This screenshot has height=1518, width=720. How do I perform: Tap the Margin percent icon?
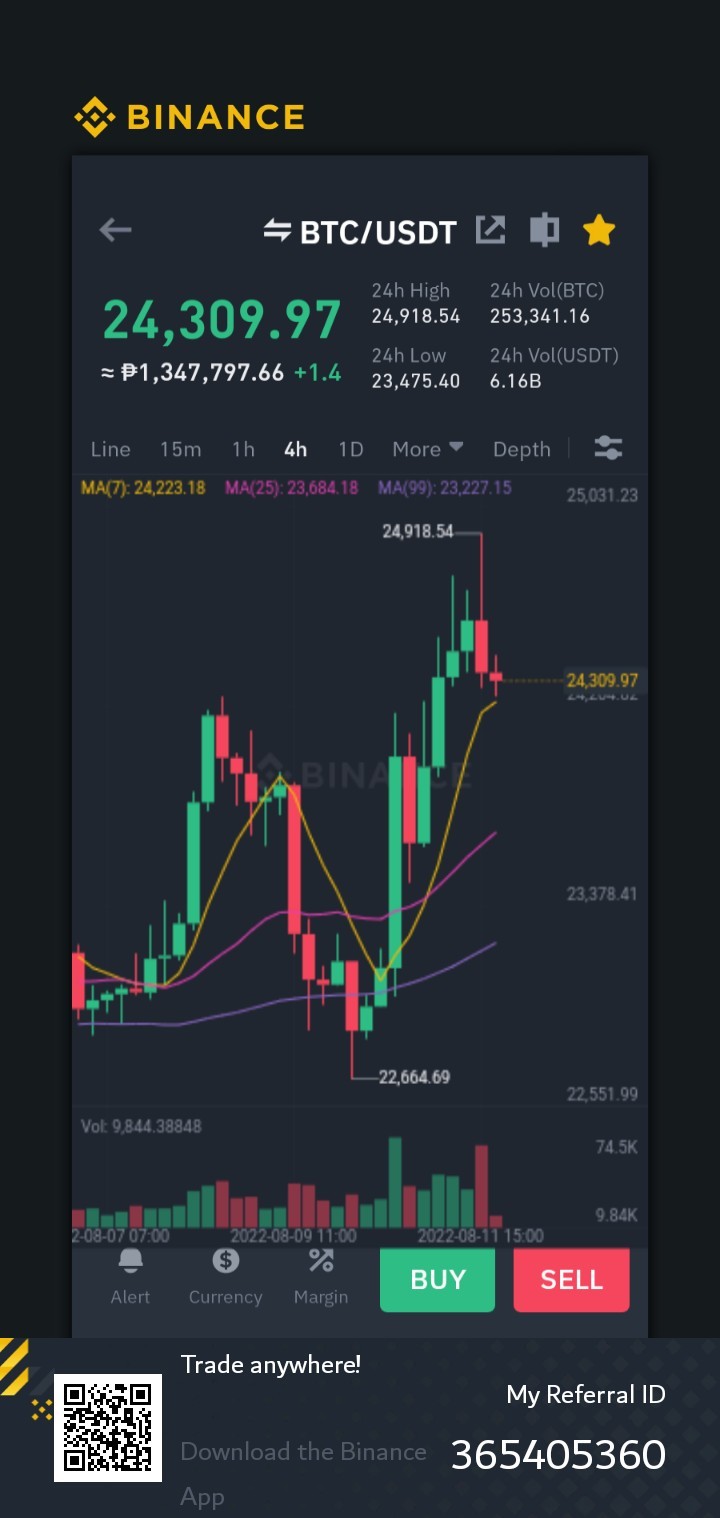coord(321,1261)
